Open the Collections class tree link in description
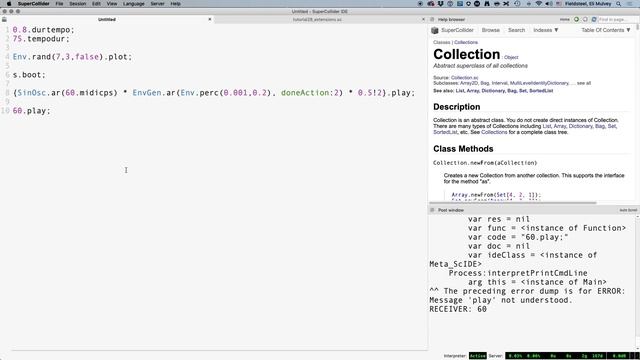 (494, 132)
